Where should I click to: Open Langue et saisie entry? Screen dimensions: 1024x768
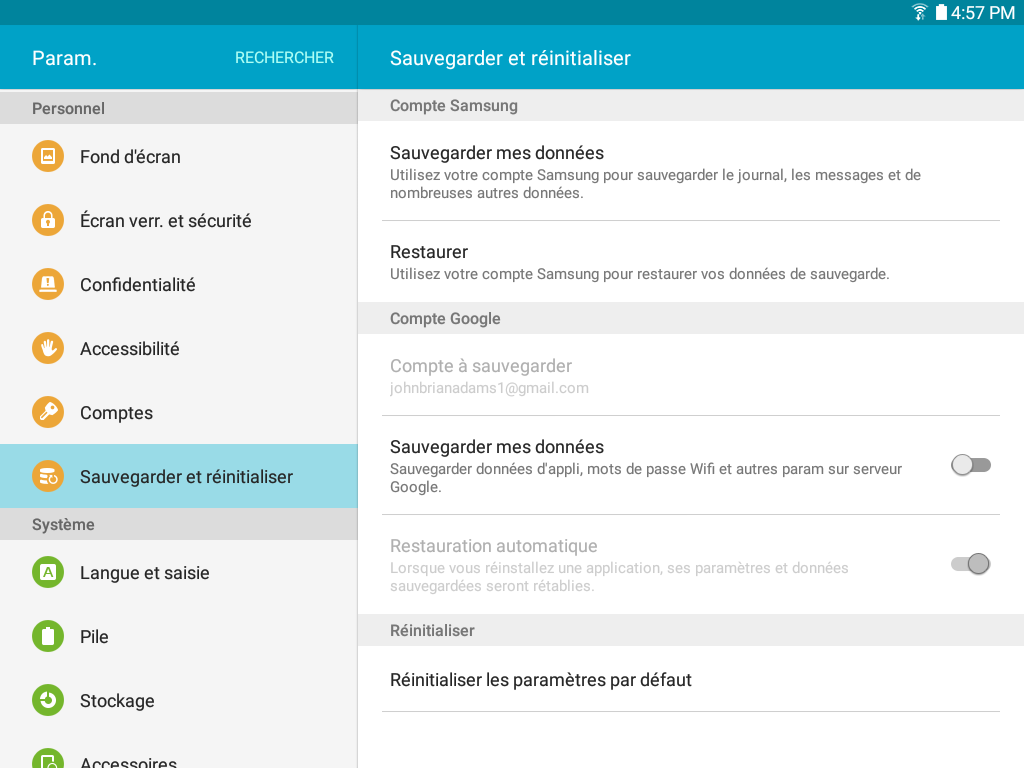pos(179,573)
